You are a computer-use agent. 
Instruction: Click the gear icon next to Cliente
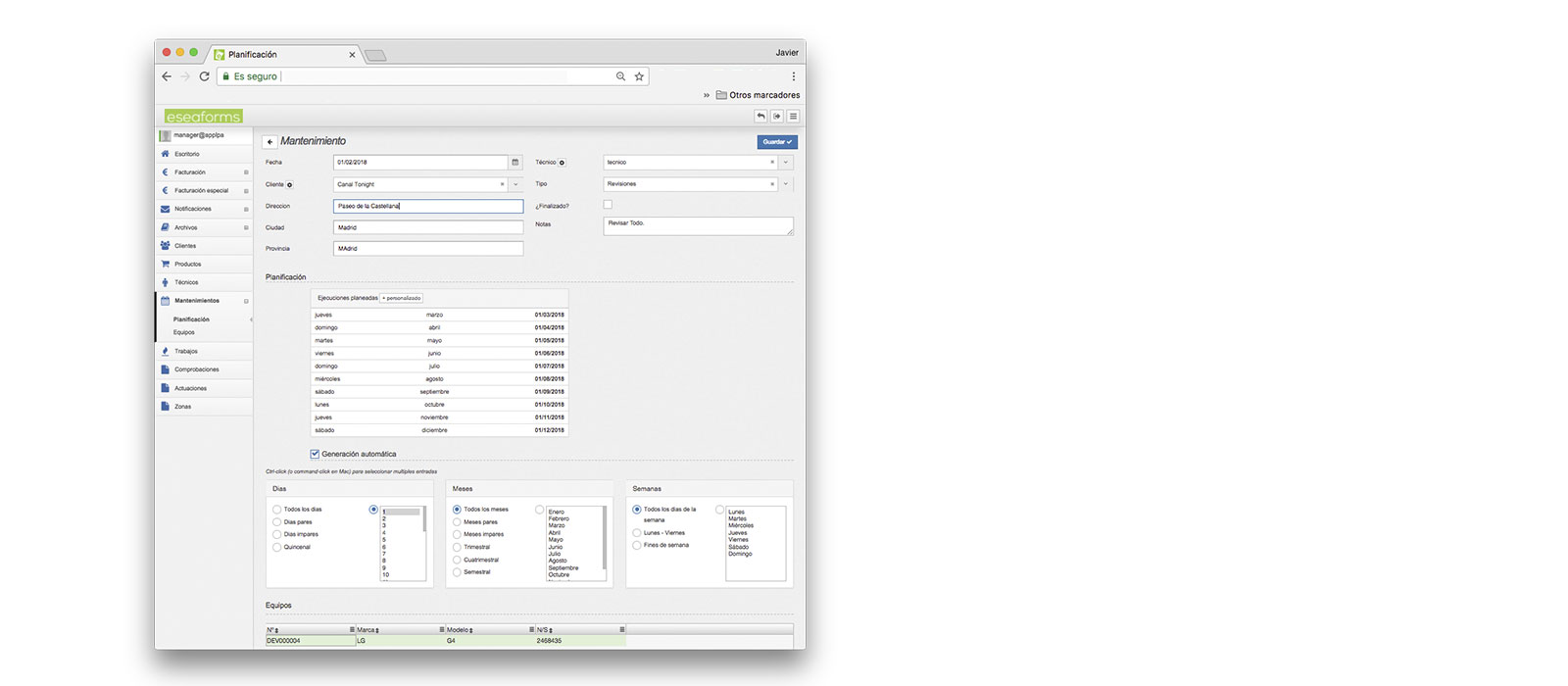(x=290, y=184)
